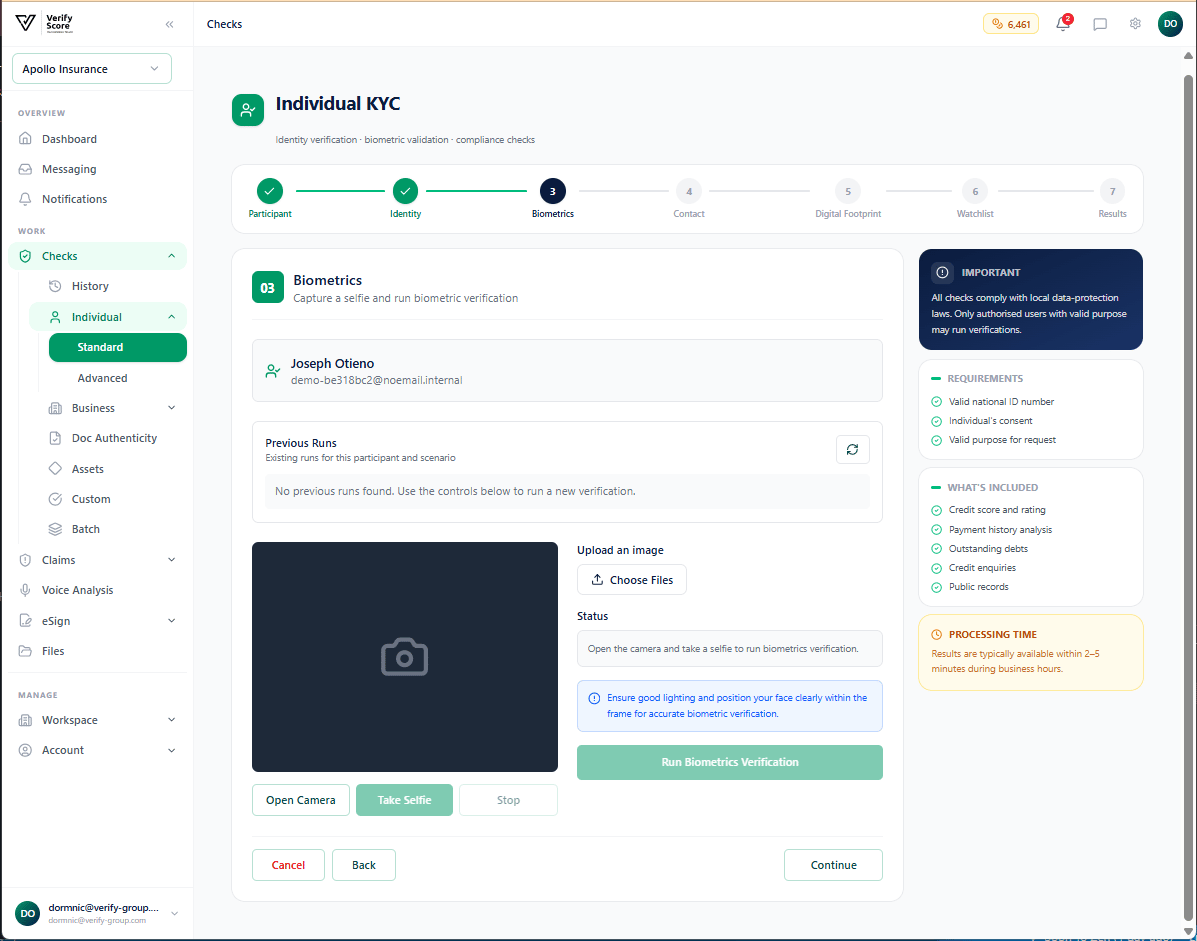Open Doc Authenticity checks
1197x941 pixels.
point(113,438)
